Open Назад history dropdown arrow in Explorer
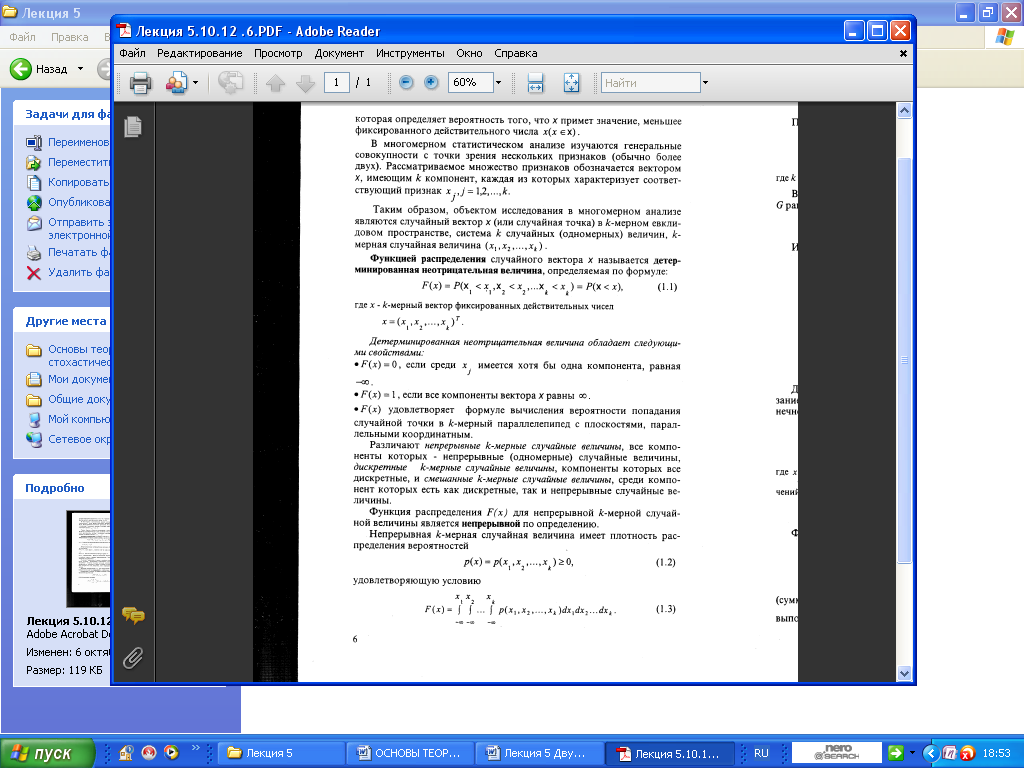Viewport: 1024px width, 768px height. click(x=80, y=69)
